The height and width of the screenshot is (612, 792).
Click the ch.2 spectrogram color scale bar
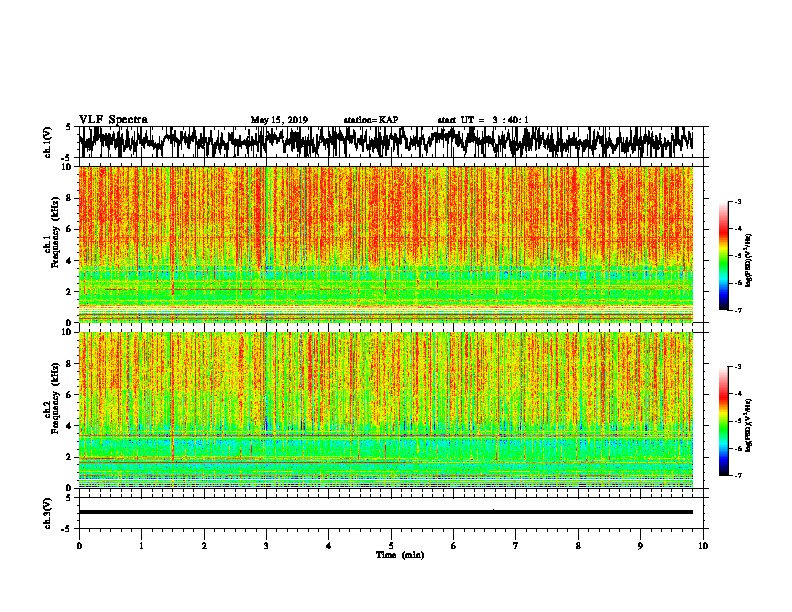tap(724, 421)
